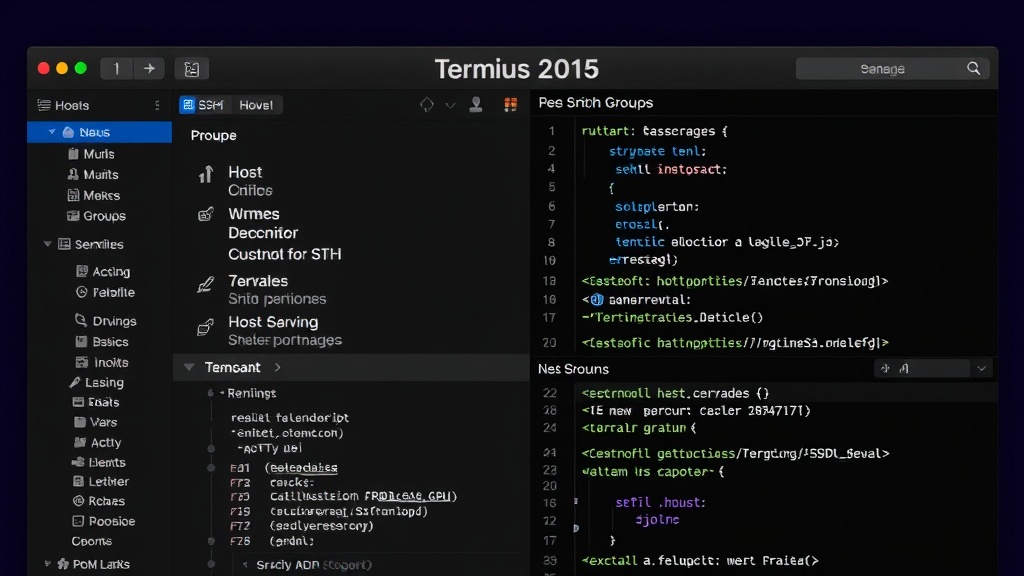1024x576 pixels.
Task: Click chevron right of Temsant
Action: [278, 367]
